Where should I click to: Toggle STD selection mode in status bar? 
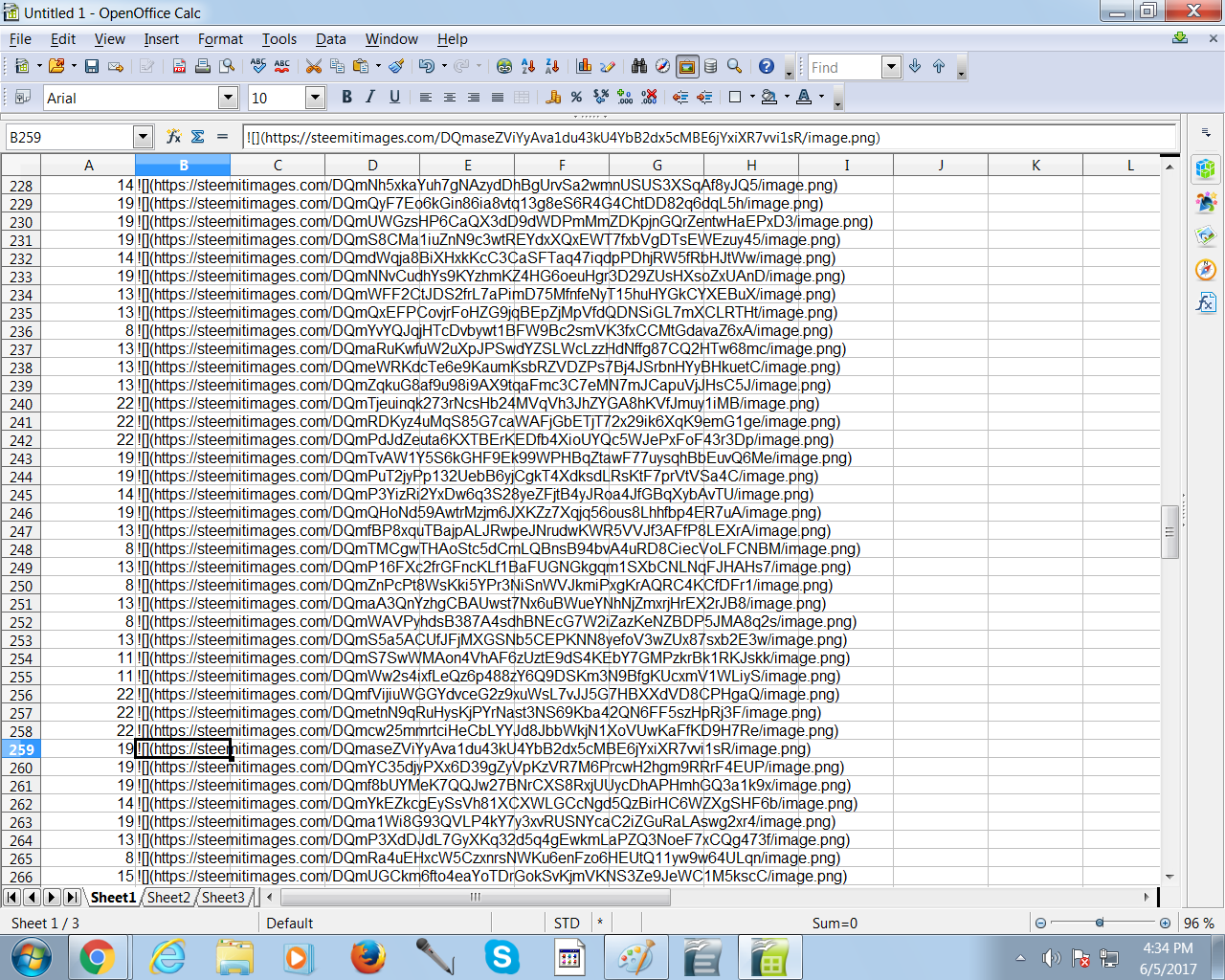(567, 924)
